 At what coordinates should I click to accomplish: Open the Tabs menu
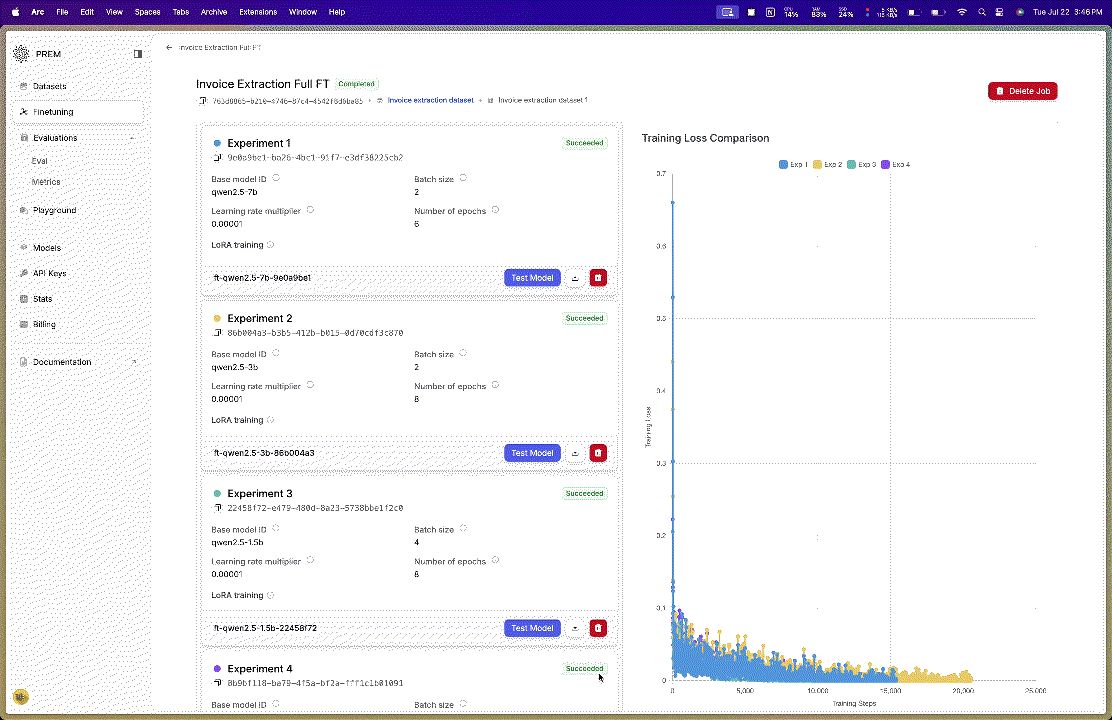[x=181, y=12]
